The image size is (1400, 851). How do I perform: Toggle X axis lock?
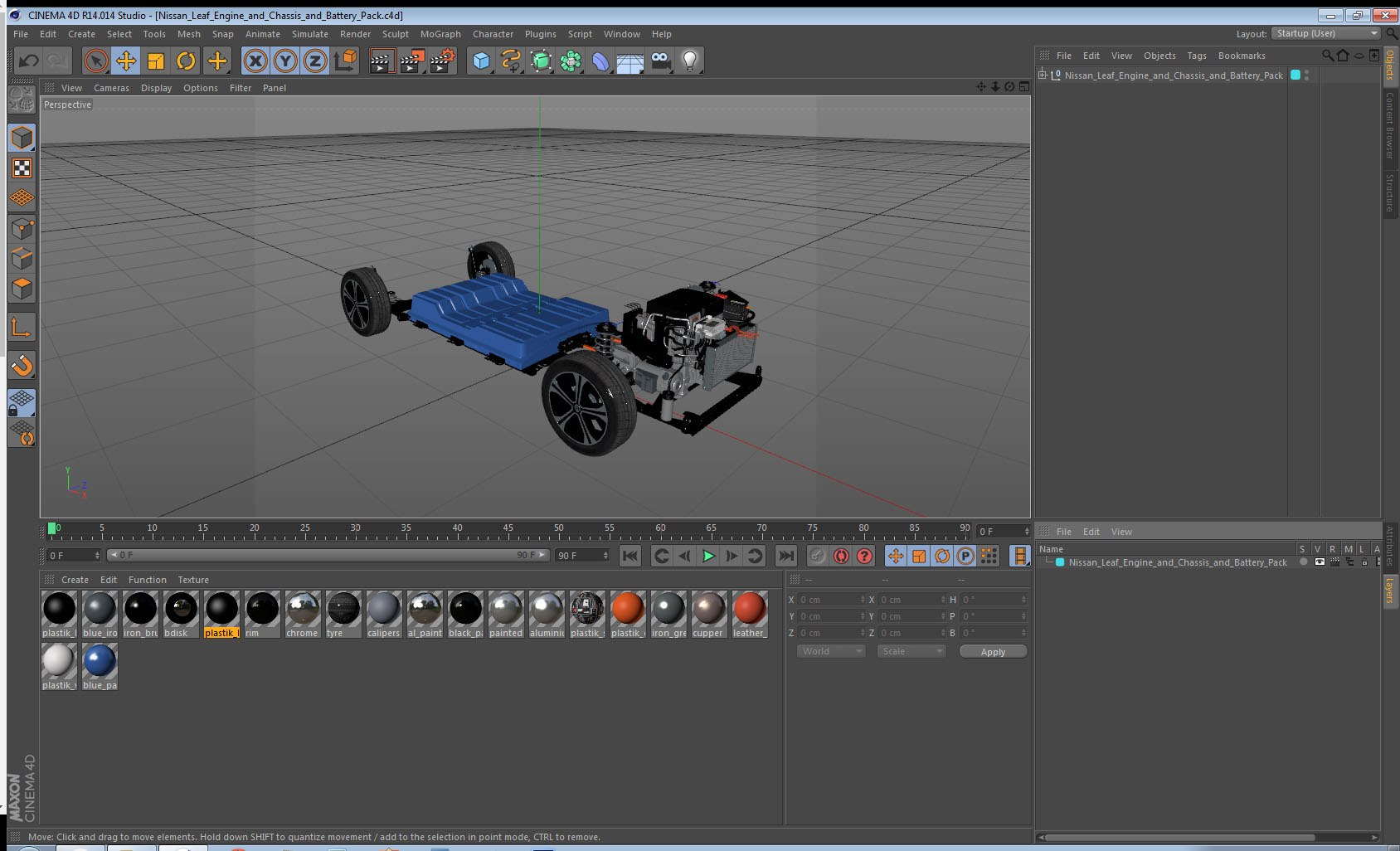[x=255, y=61]
